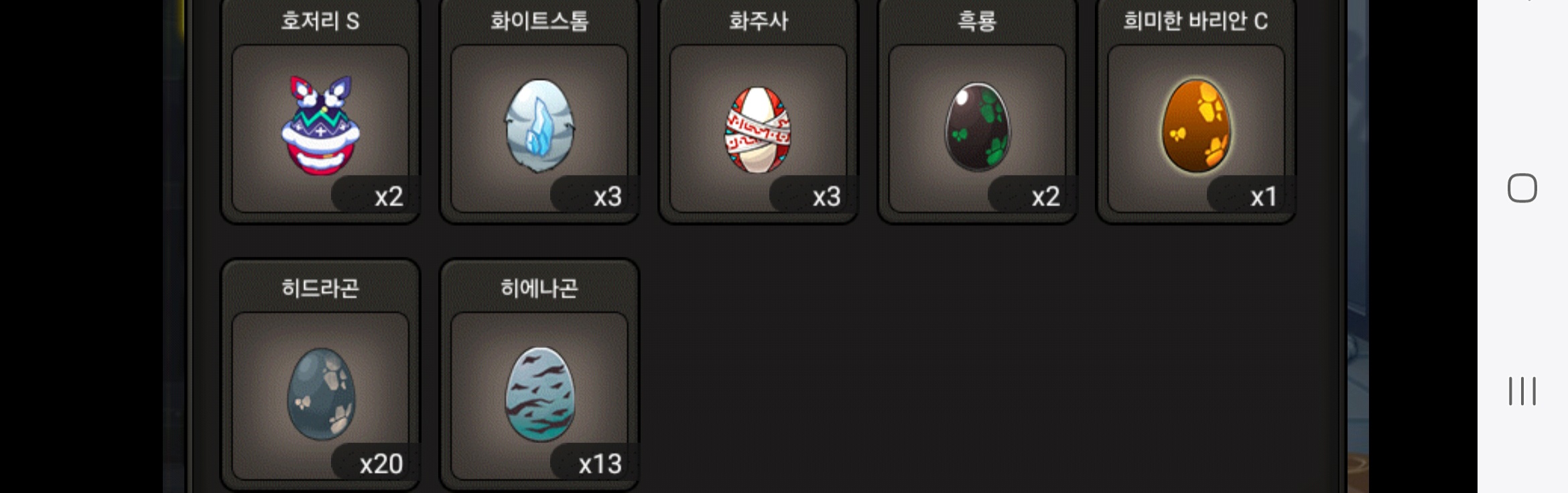Image resolution: width=1568 pixels, height=493 pixels.
Task: Click the 호저리 S title label
Action: pyautogui.click(x=320, y=21)
